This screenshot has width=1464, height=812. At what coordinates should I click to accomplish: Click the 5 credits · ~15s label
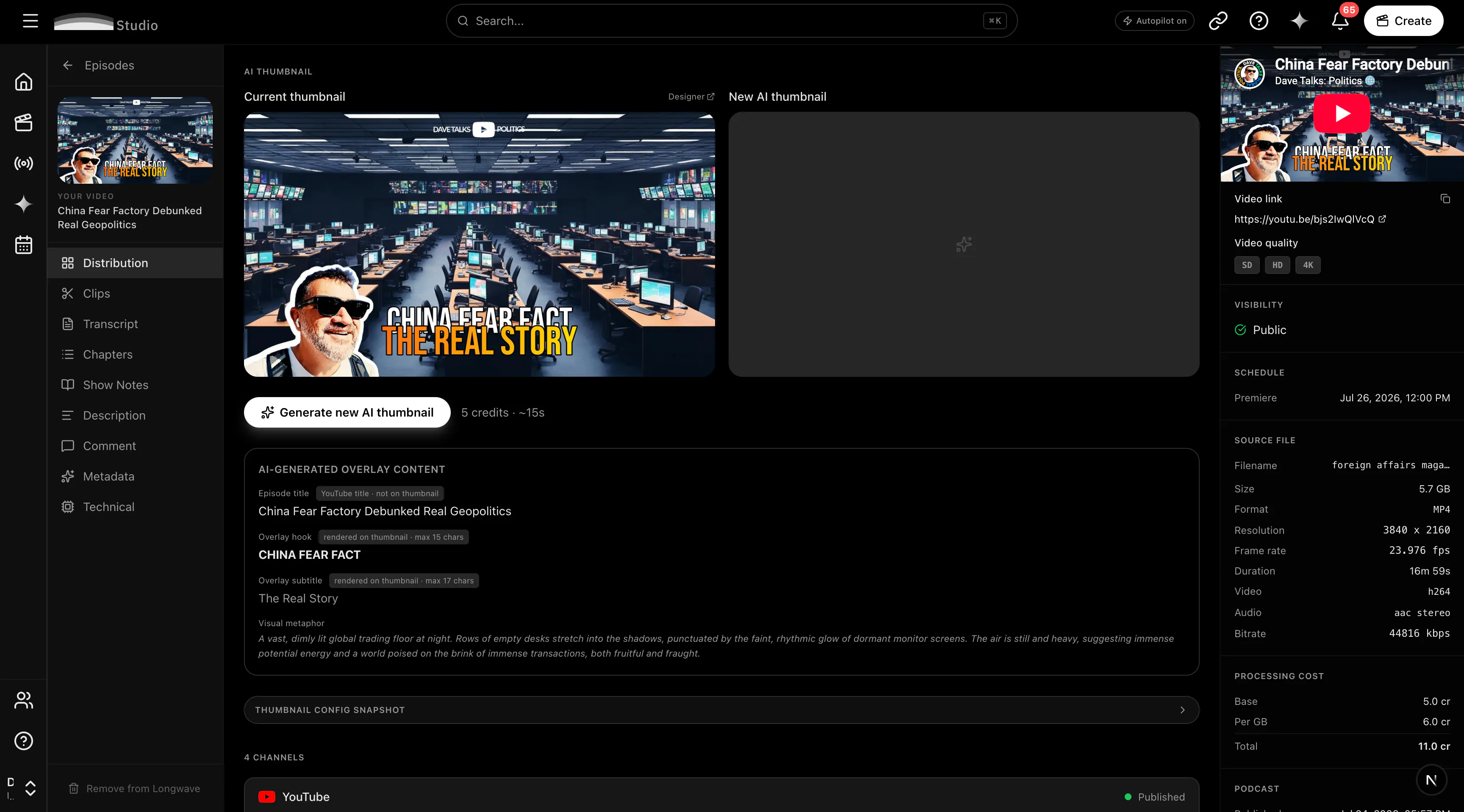tap(502, 412)
